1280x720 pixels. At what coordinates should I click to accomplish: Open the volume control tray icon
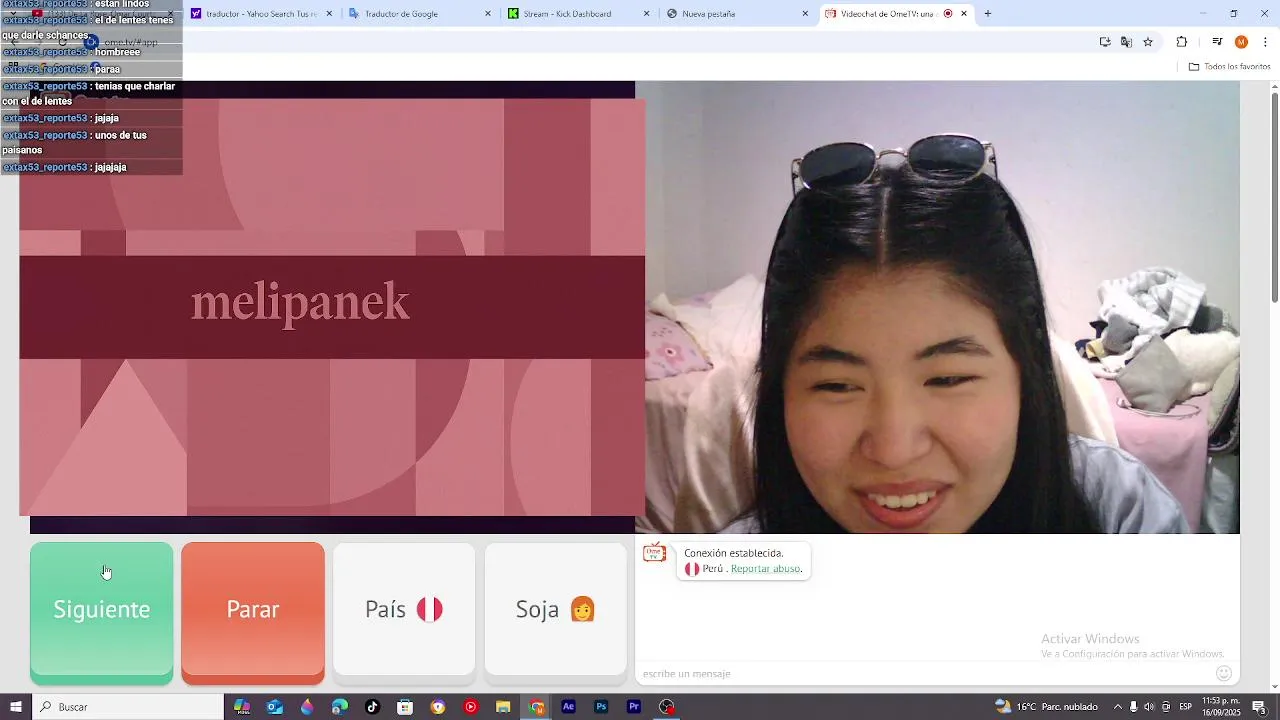pos(1149,707)
